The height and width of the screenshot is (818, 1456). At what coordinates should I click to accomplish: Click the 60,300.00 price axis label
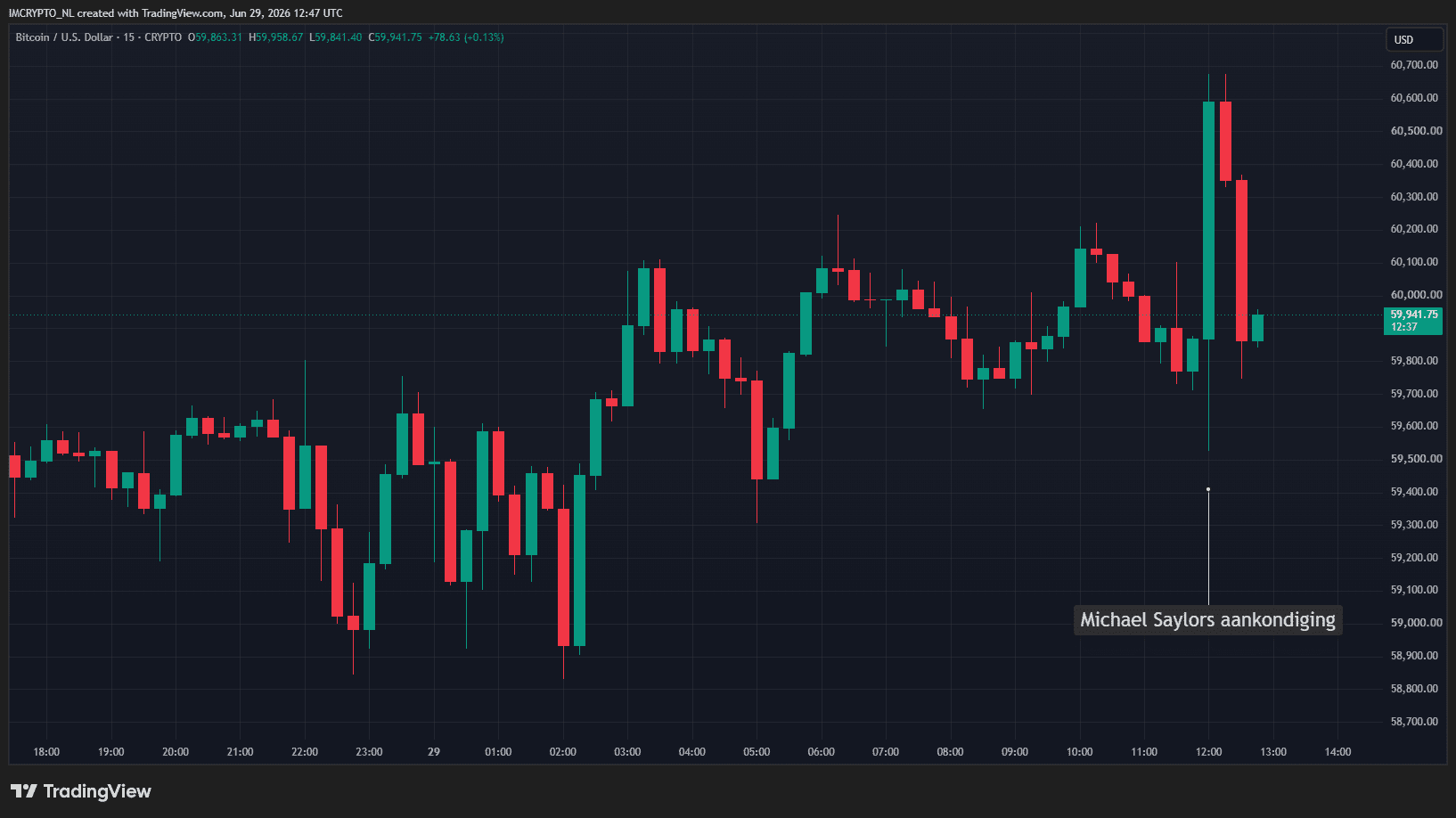click(x=1414, y=197)
